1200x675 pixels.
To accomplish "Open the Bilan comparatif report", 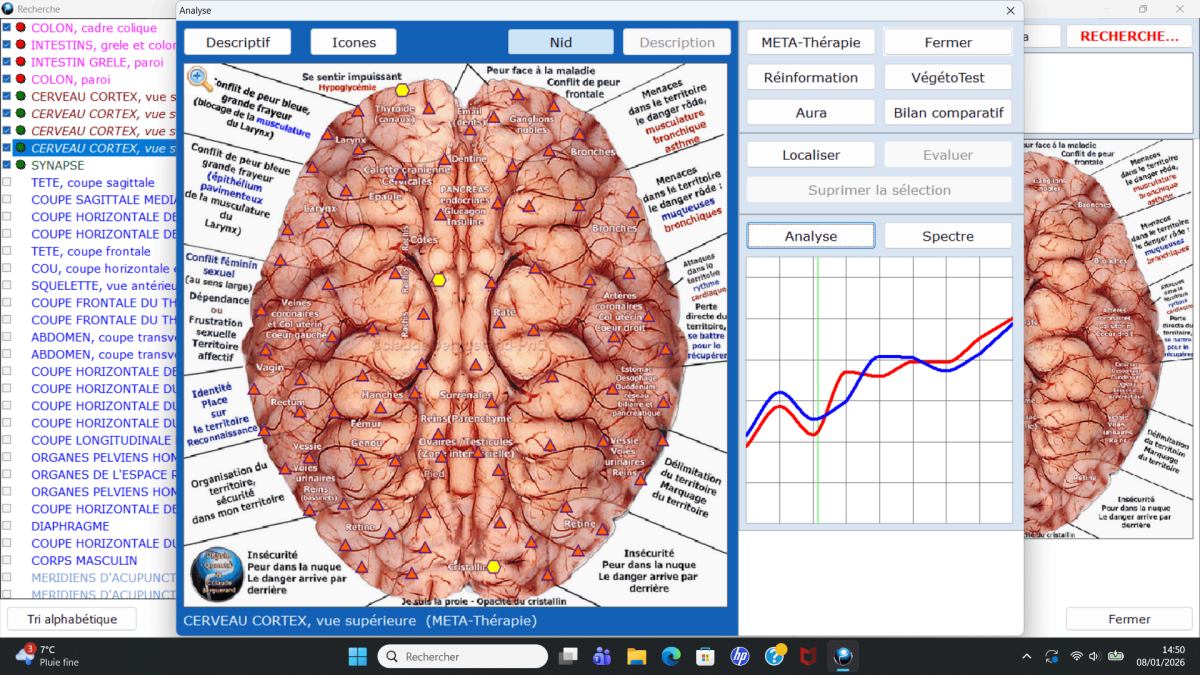I will coord(947,112).
